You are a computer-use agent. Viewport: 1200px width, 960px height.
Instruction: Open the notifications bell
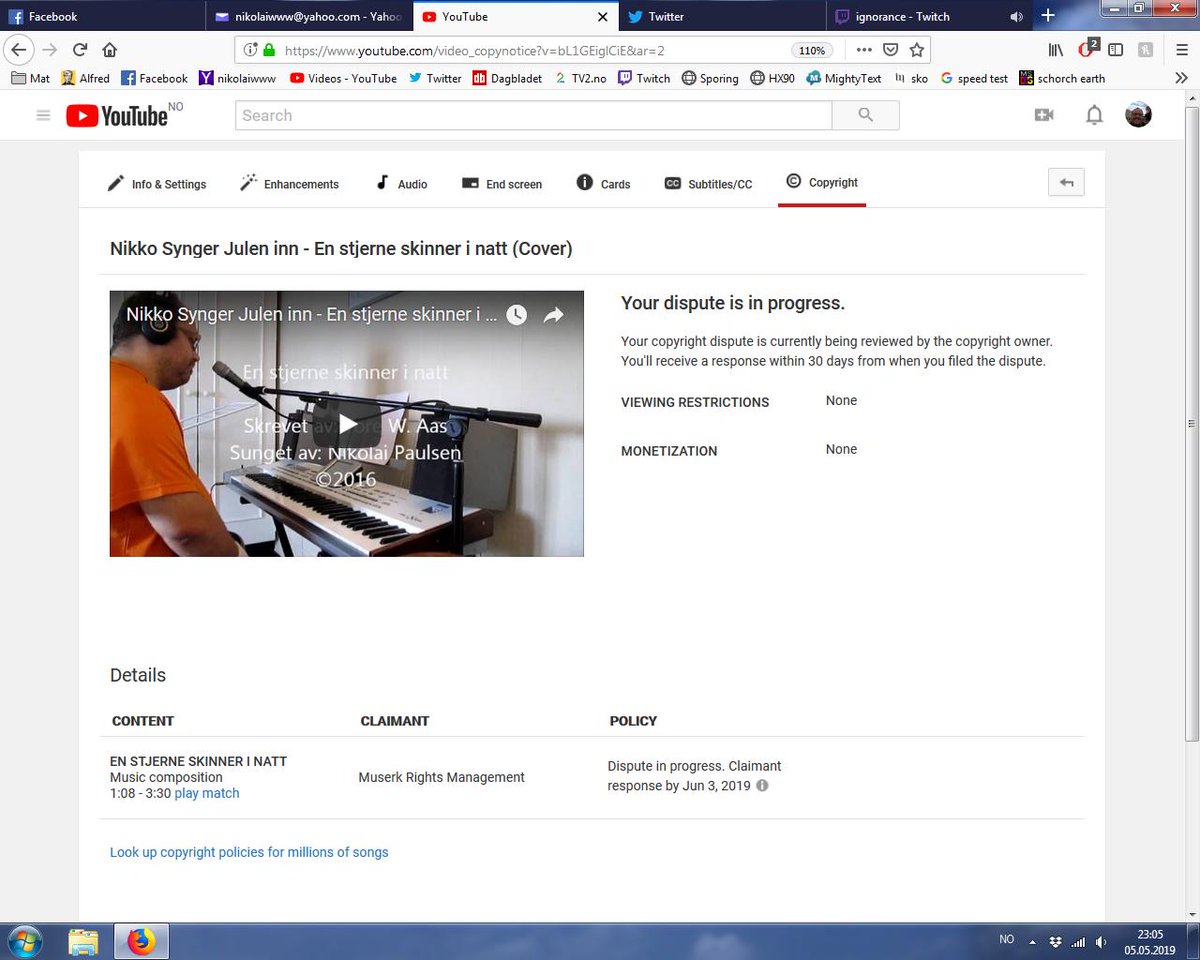[1094, 115]
